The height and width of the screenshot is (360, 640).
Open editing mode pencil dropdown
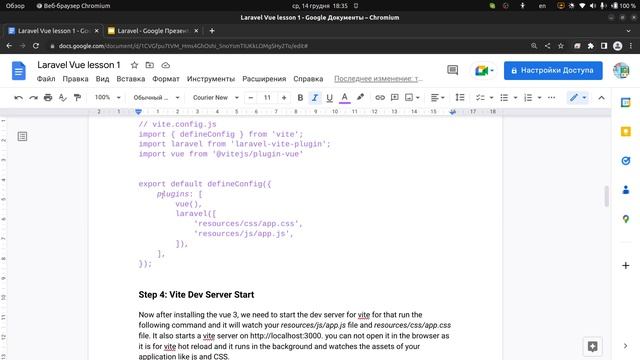tap(578, 98)
